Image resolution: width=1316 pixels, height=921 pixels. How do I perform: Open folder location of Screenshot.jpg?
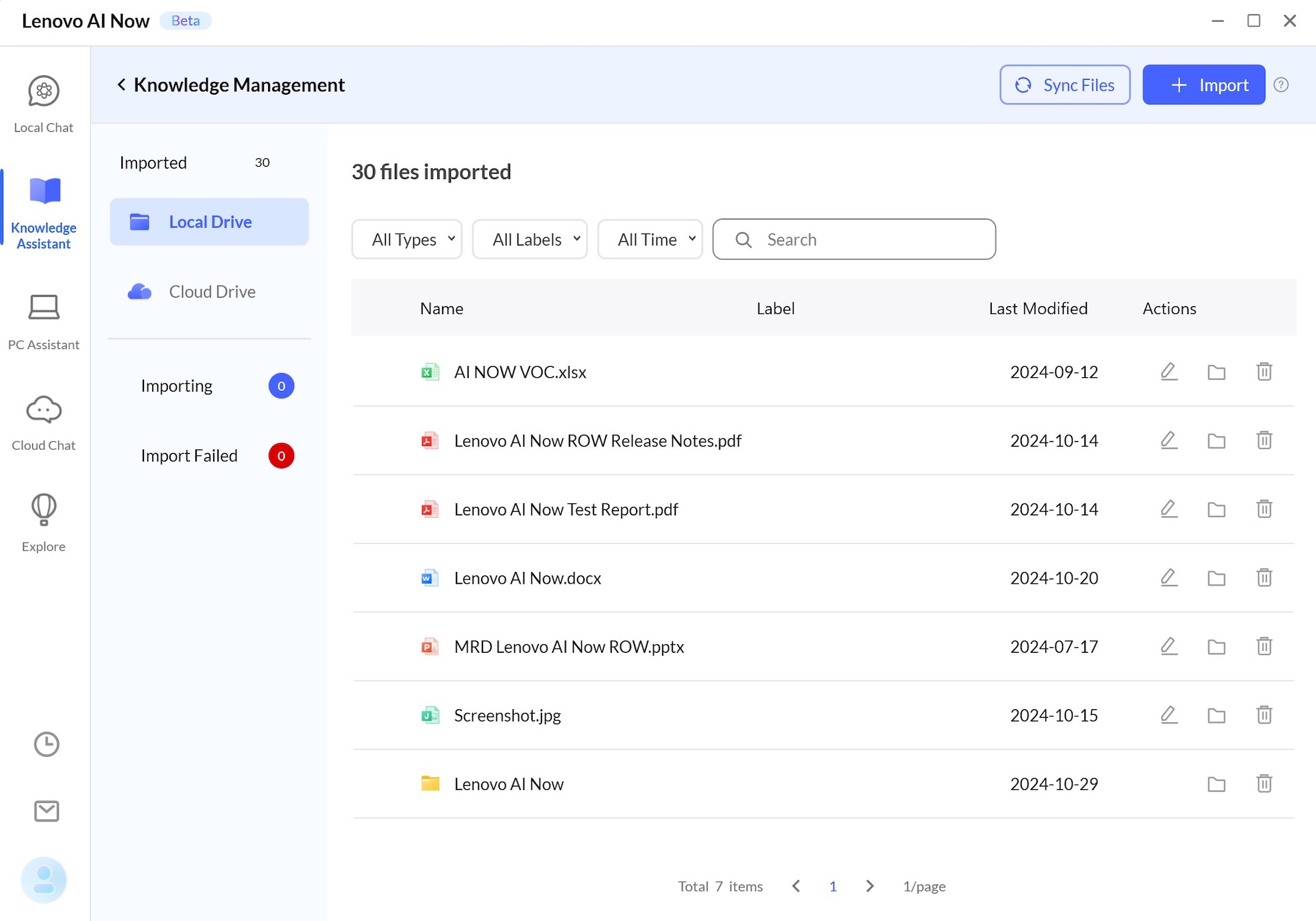pos(1217,715)
